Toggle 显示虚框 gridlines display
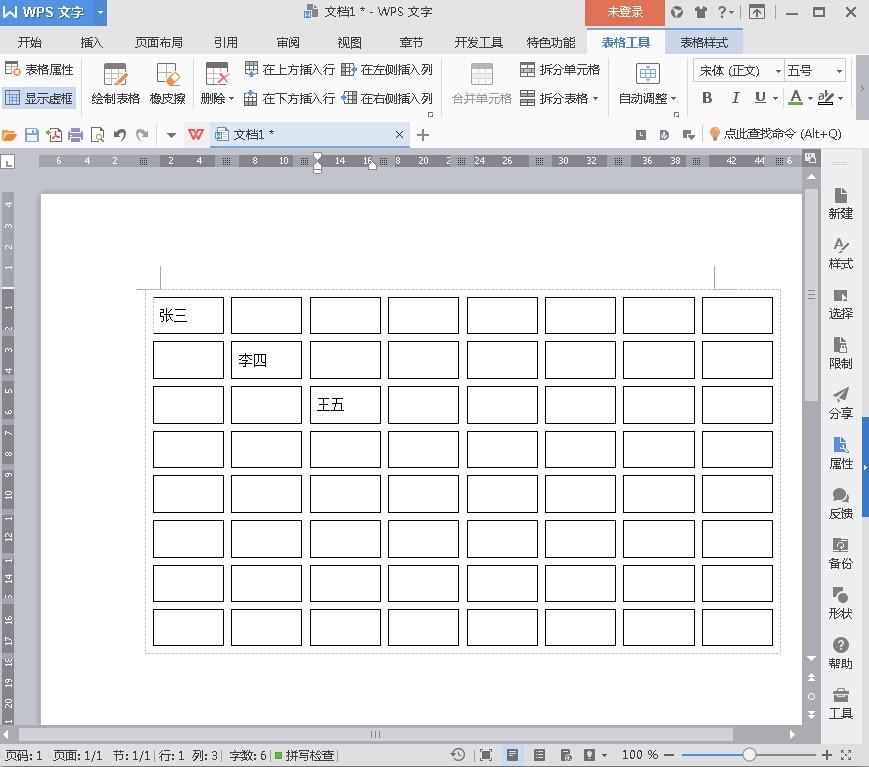 [x=39, y=98]
